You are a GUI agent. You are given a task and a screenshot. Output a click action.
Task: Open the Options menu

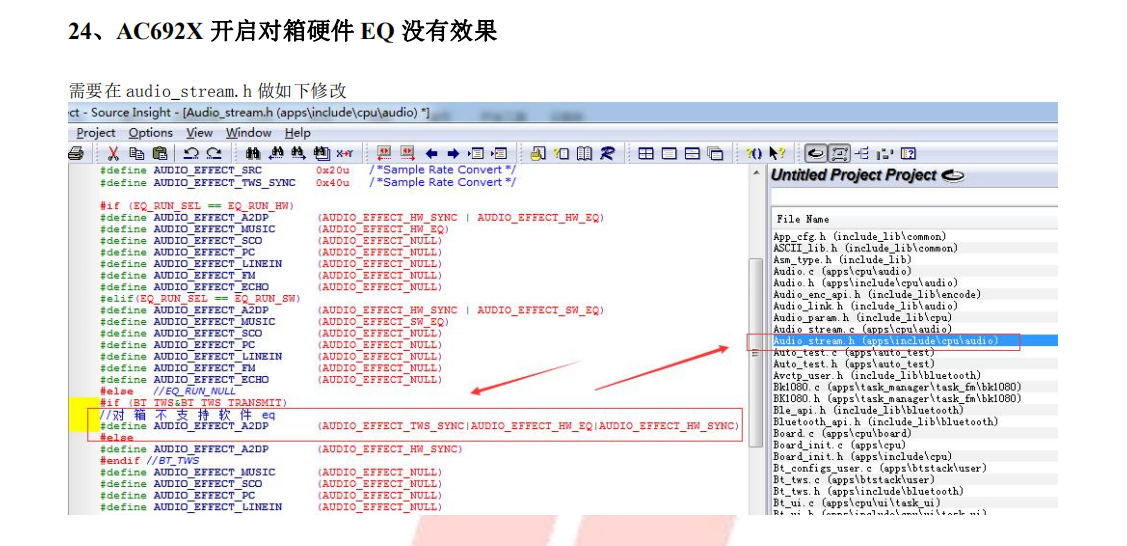[x=151, y=133]
